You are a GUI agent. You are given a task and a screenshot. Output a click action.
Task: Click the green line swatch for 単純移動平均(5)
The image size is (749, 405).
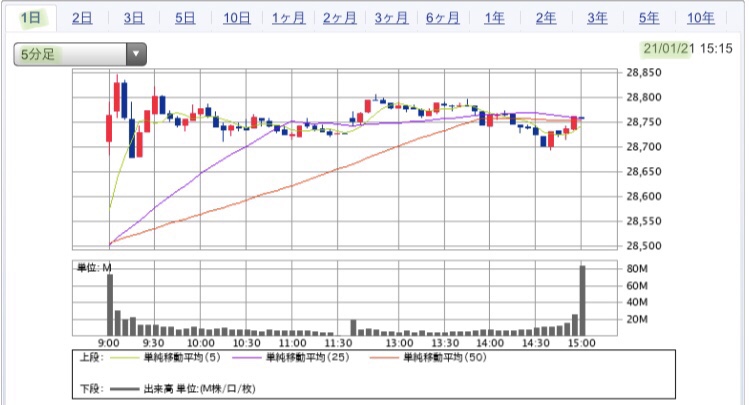click(125, 357)
